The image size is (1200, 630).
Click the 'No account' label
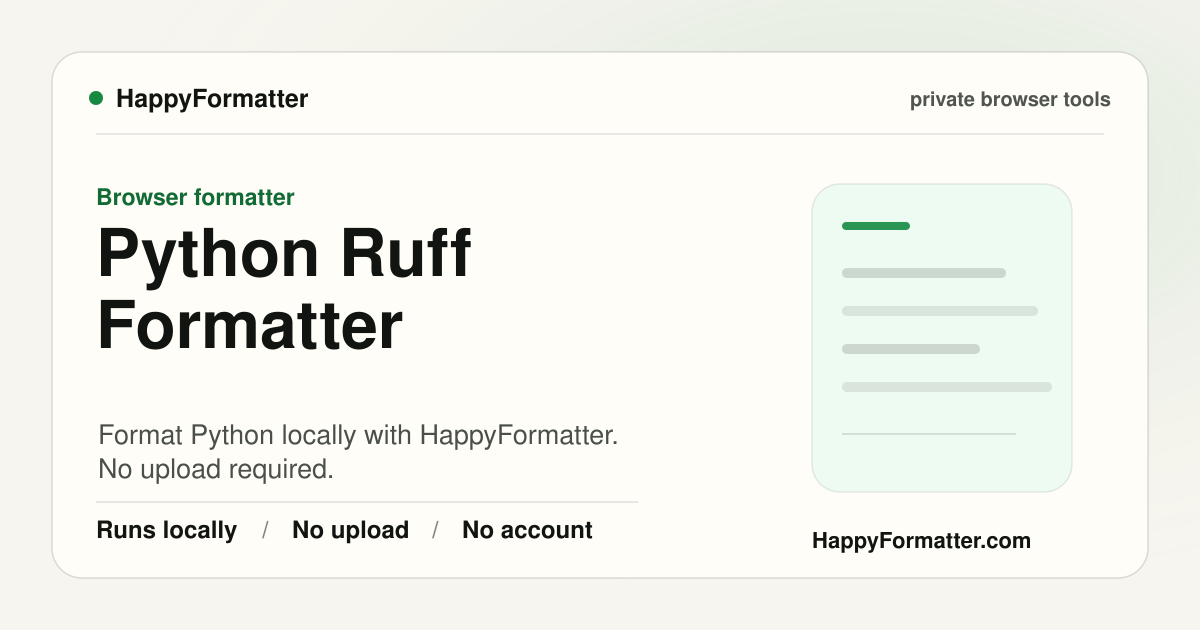[527, 530]
